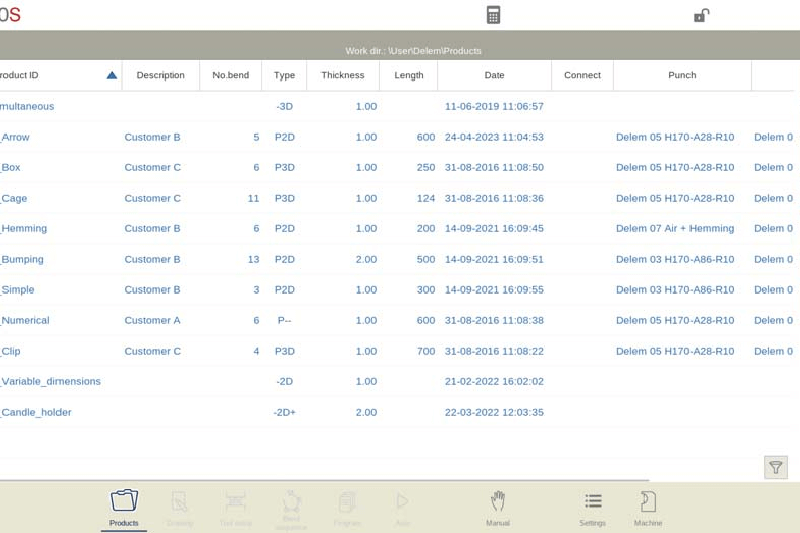Open the filter funnel button
The height and width of the screenshot is (533, 800).
pyautogui.click(x=775, y=467)
